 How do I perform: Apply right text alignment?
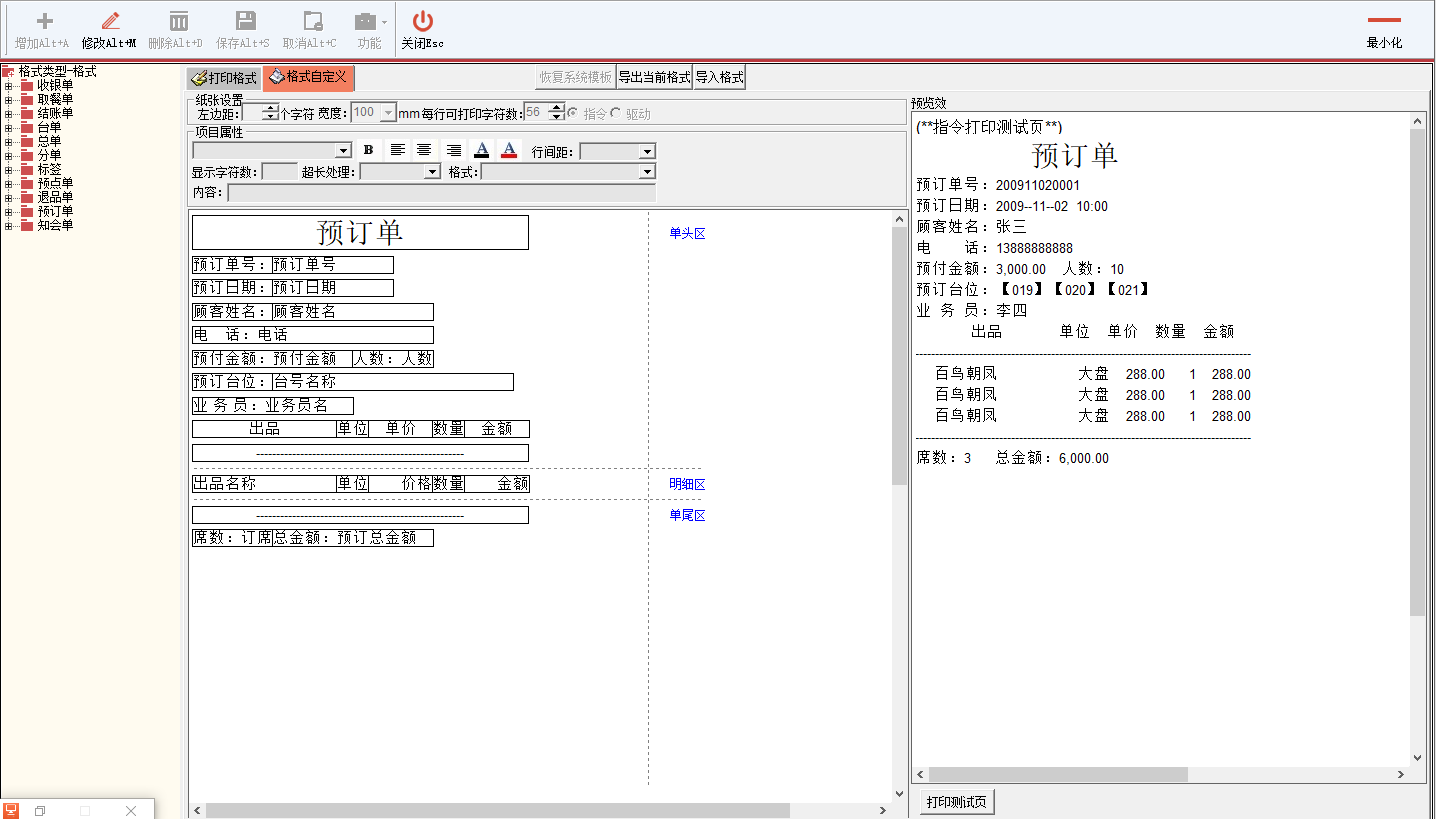(454, 150)
